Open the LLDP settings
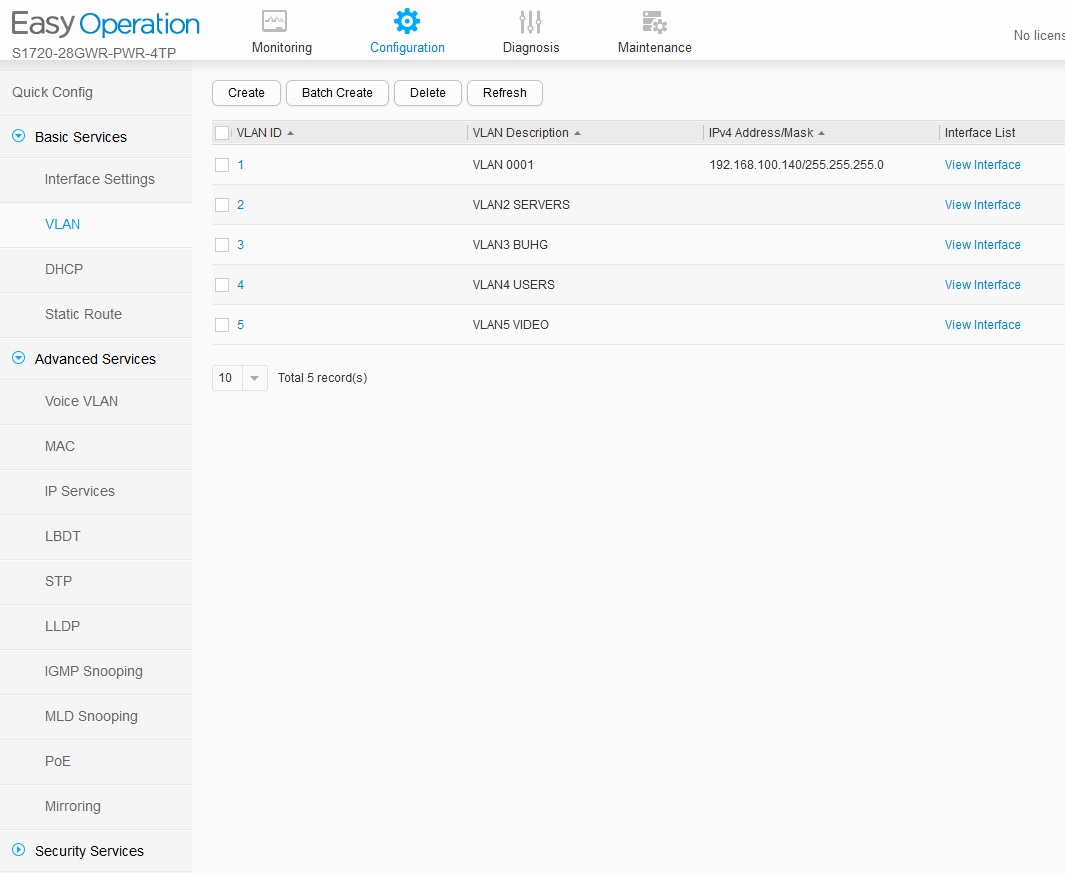Image resolution: width=1065 pixels, height=873 pixels. coord(62,626)
